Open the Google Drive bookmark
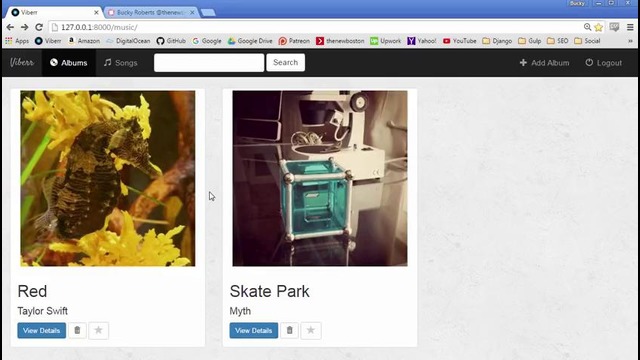The image size is (640, 360). [x=250, y=41]
